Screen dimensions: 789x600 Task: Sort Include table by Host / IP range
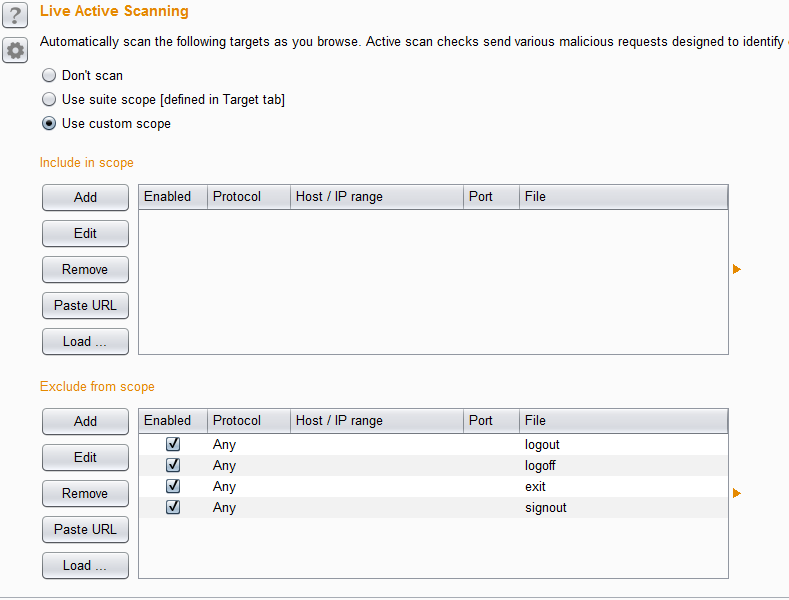(x=377, y=197)
